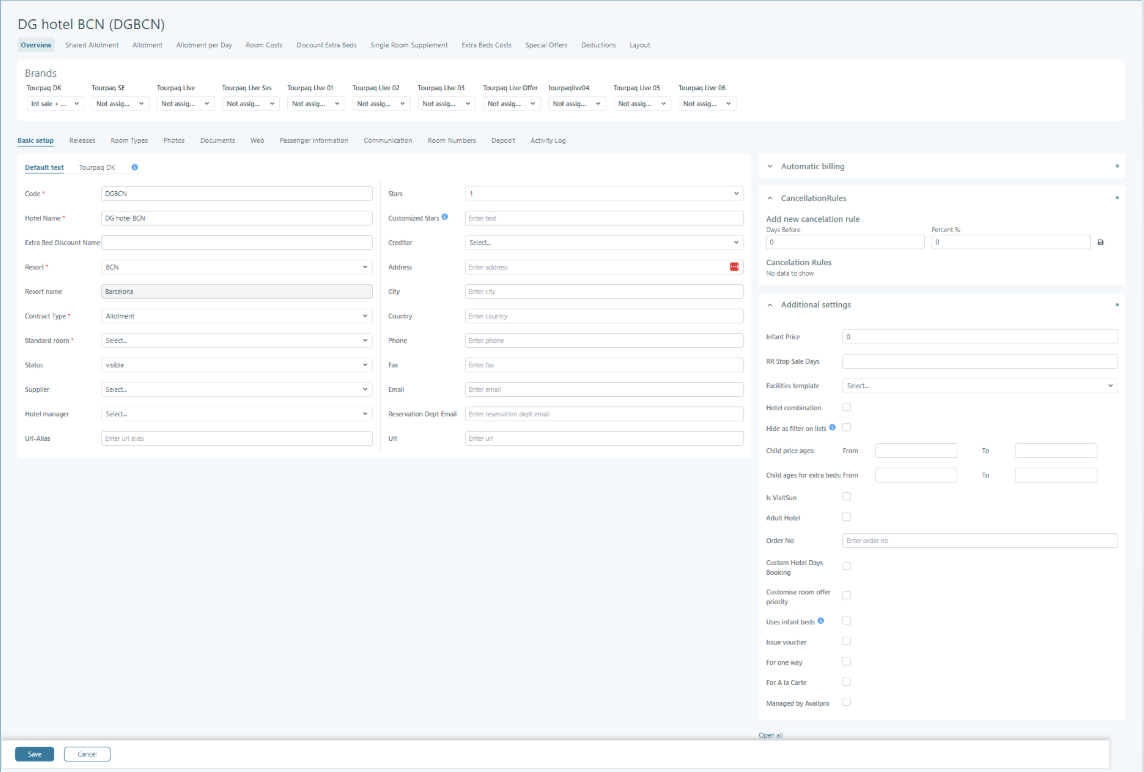The image size is (1144, 772).
Task: Click the asterisk icon on Automatic billing header
Action: pos(1116,166)
